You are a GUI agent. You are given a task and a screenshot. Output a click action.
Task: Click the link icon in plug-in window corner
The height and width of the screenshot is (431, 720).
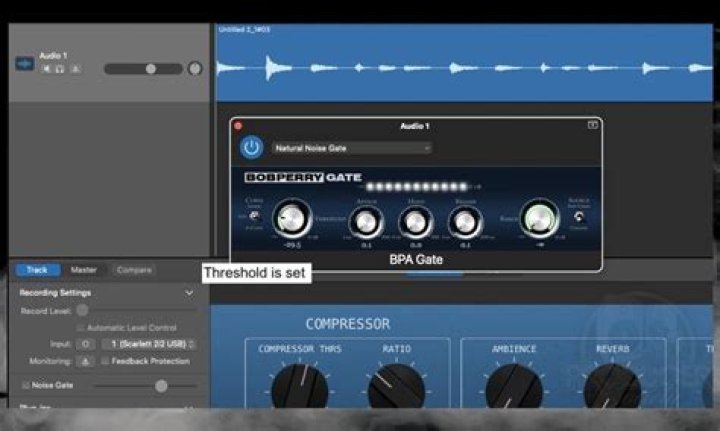coord(592,125)
